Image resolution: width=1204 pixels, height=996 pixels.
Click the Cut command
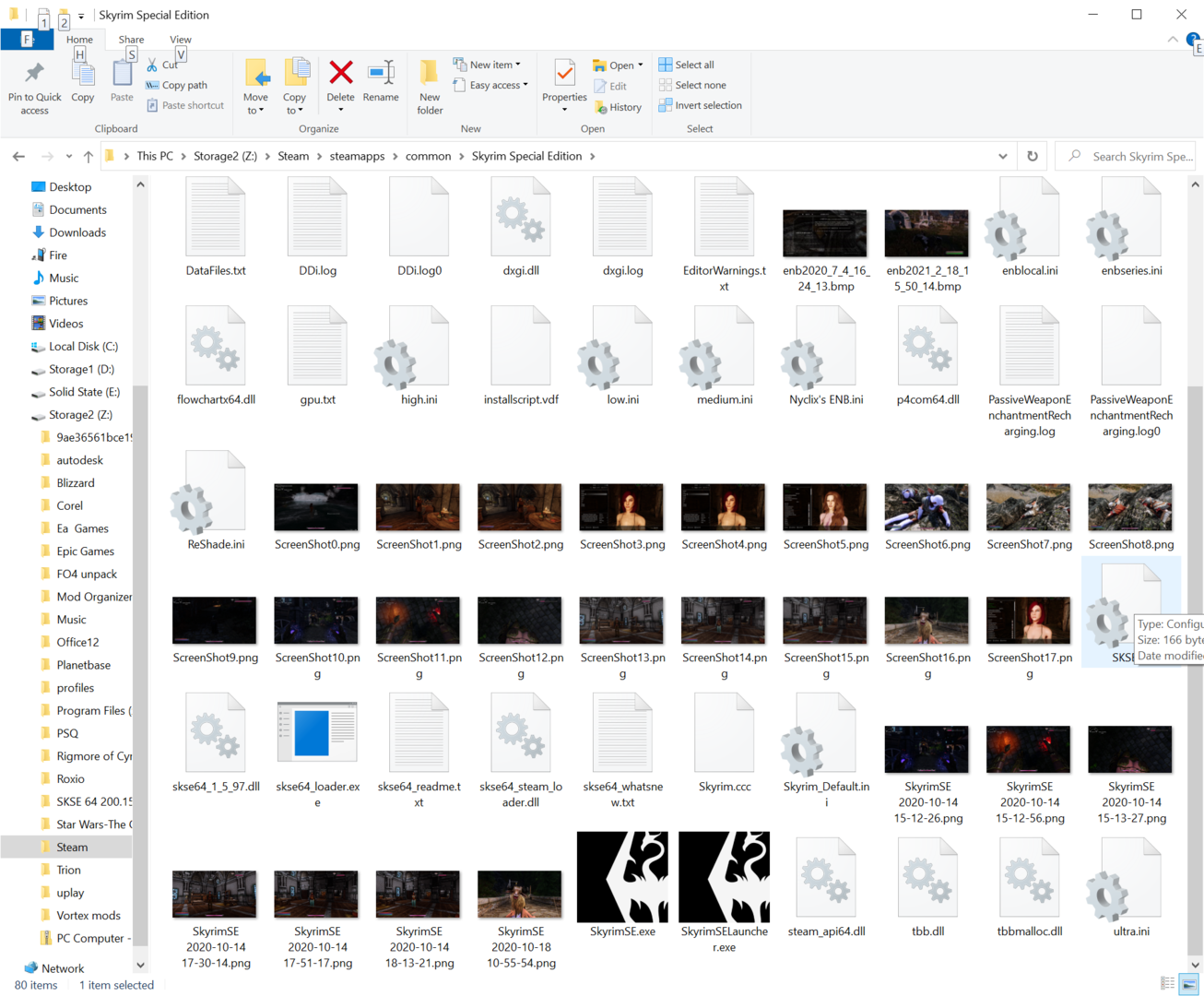pos(162,65)
